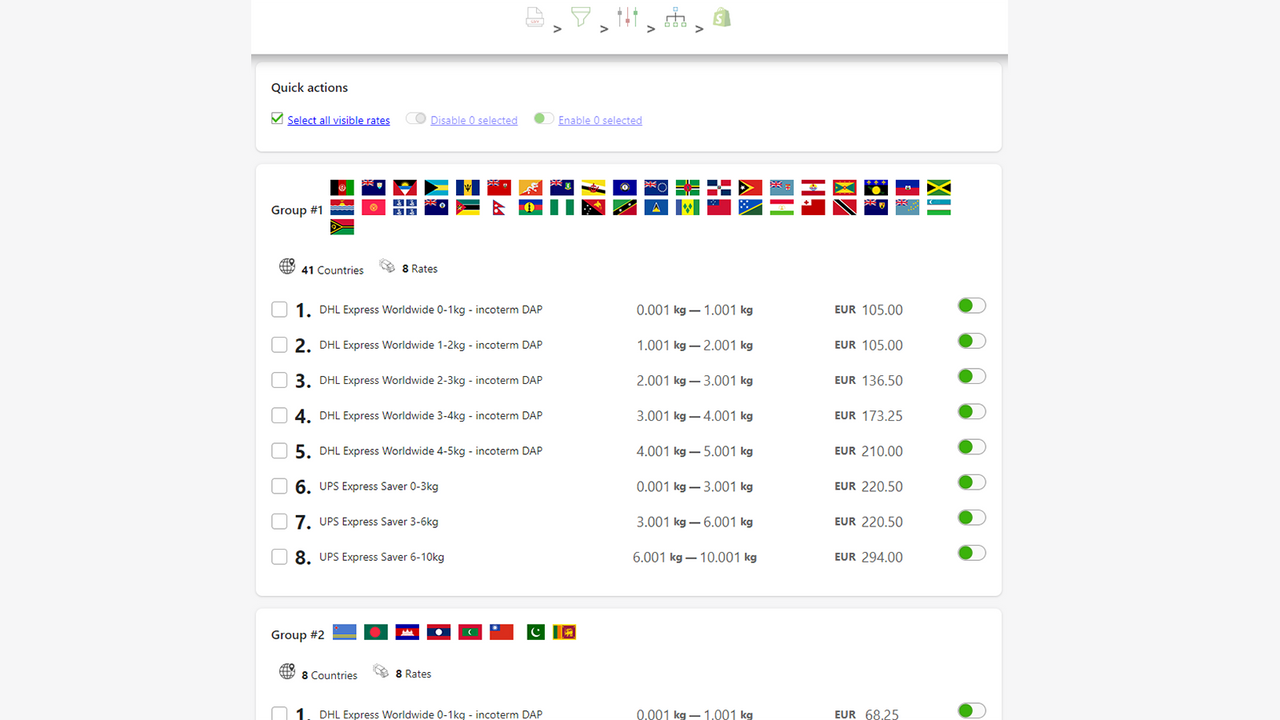Click the truck icon beside 8 Rates
Viewport: 1280px width, 720px height.
click(386, 266)
